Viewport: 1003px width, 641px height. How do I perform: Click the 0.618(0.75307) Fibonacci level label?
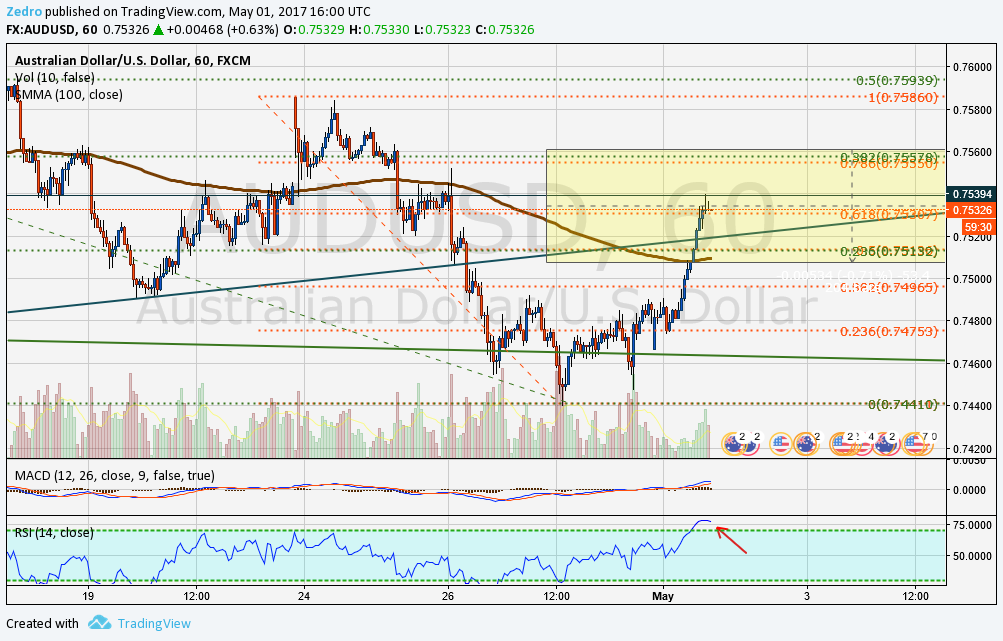pos(889,215)
